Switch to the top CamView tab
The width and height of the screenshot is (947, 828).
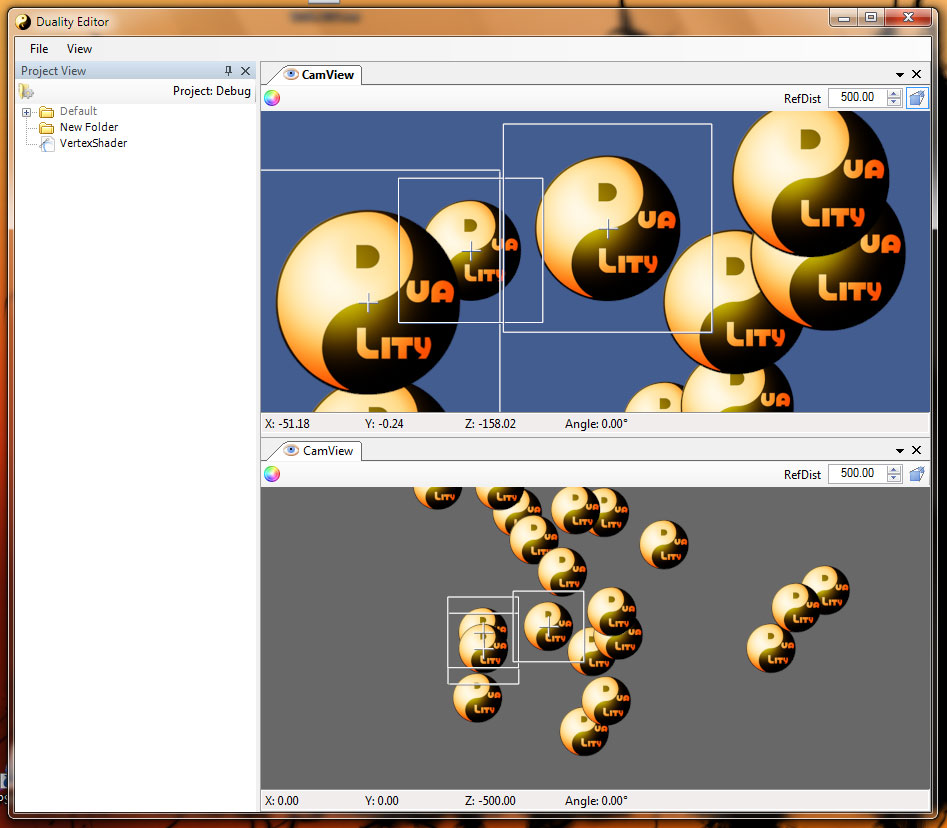click(319, 75)
